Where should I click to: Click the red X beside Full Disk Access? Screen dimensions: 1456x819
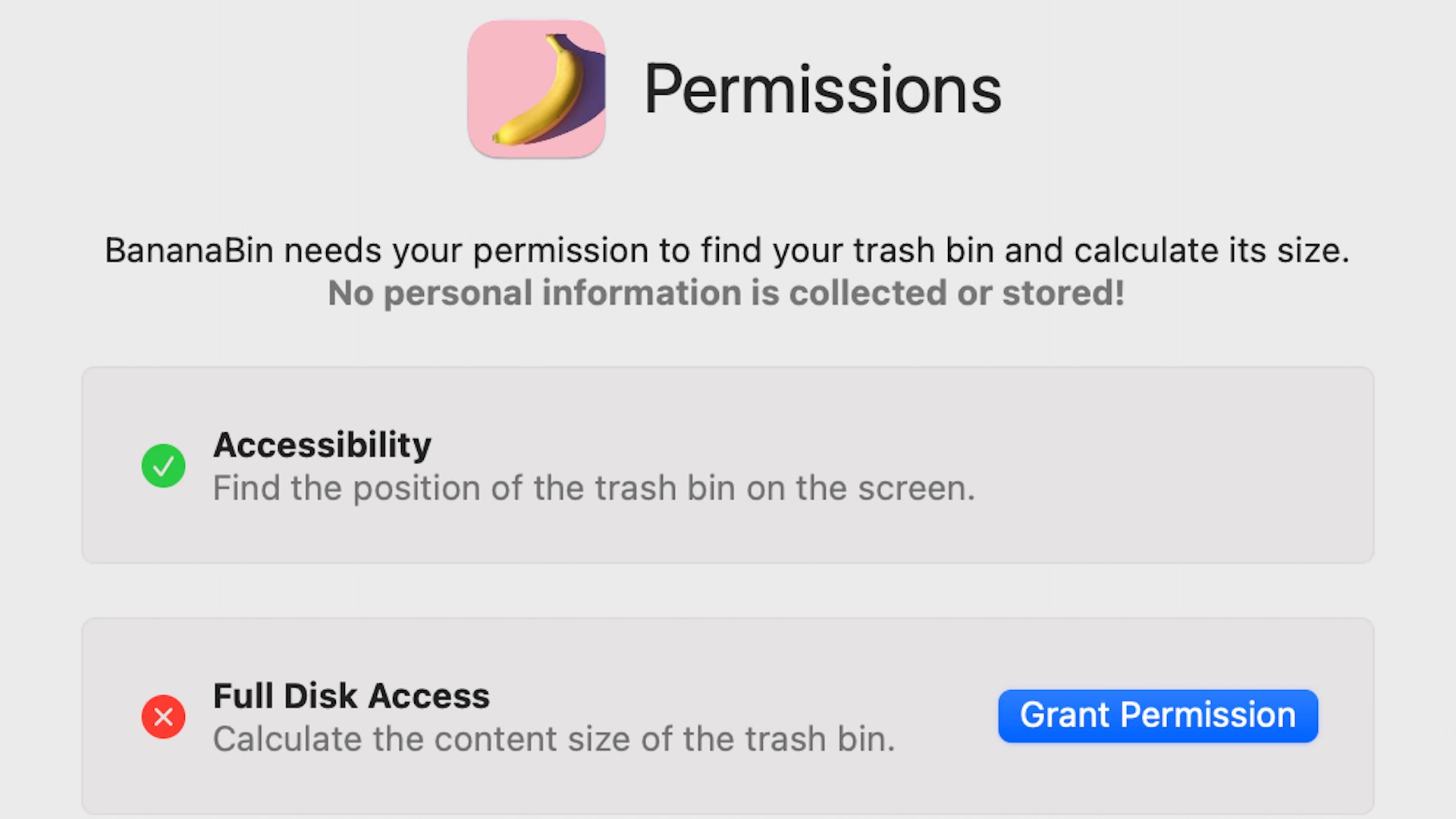pos(163,717)
